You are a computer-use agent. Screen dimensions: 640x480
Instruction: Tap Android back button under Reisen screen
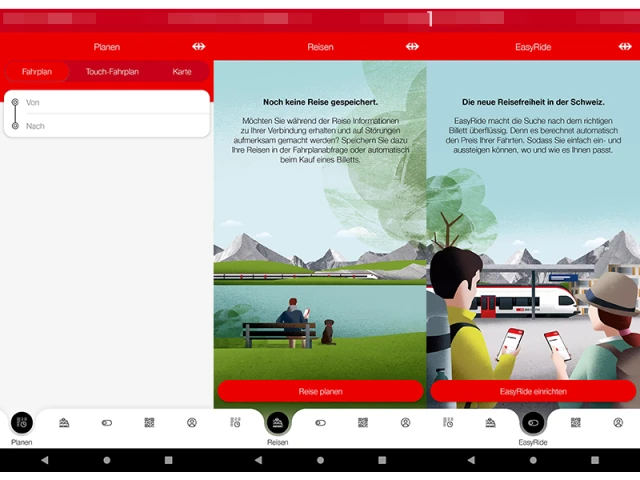[x=258, y=460]
